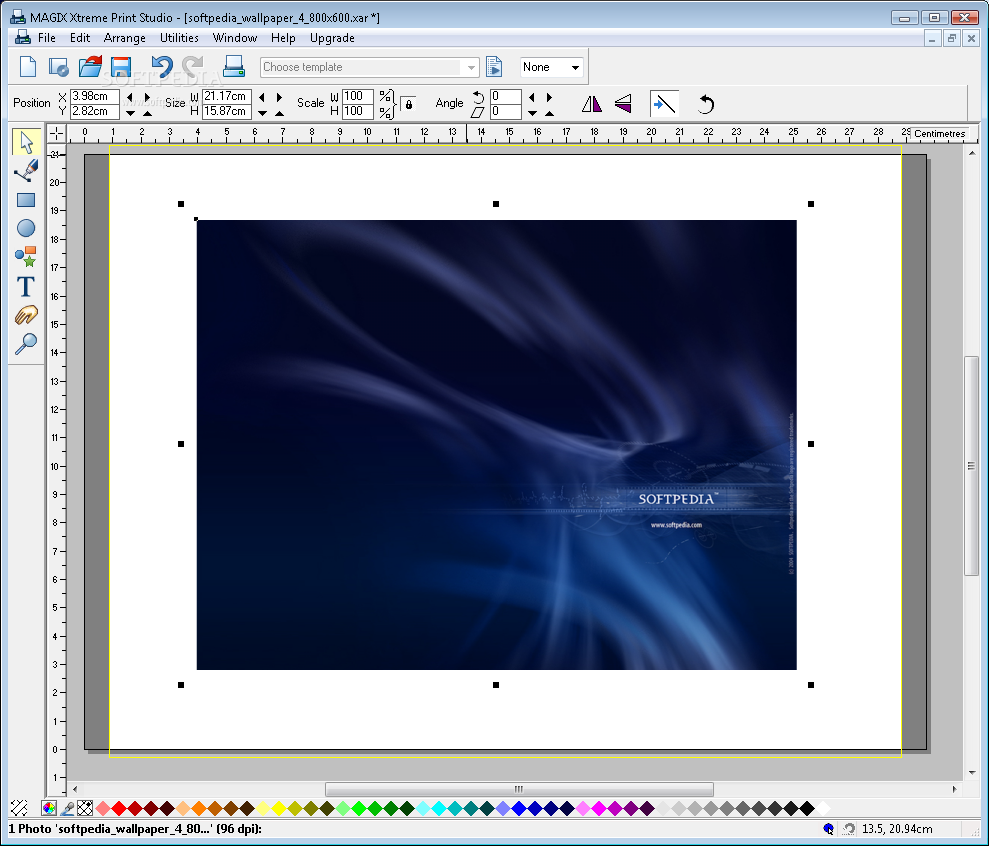Screen dimensions: 989x846
Task: Select the Text tool
Action: pos(26,286)
